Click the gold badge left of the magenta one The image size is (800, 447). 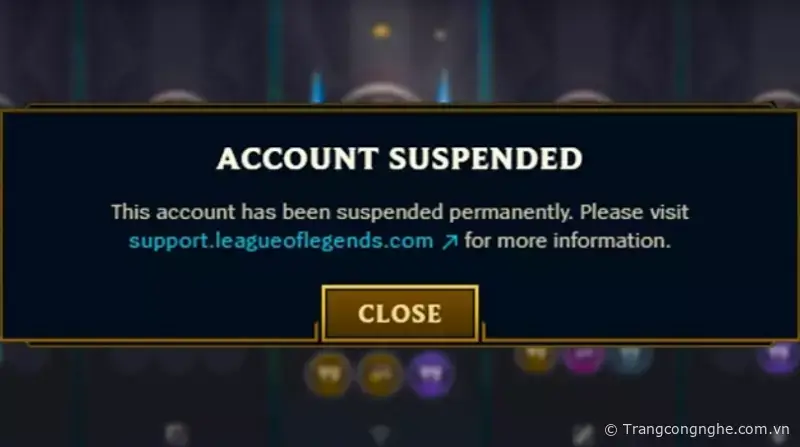click(536, 356)
